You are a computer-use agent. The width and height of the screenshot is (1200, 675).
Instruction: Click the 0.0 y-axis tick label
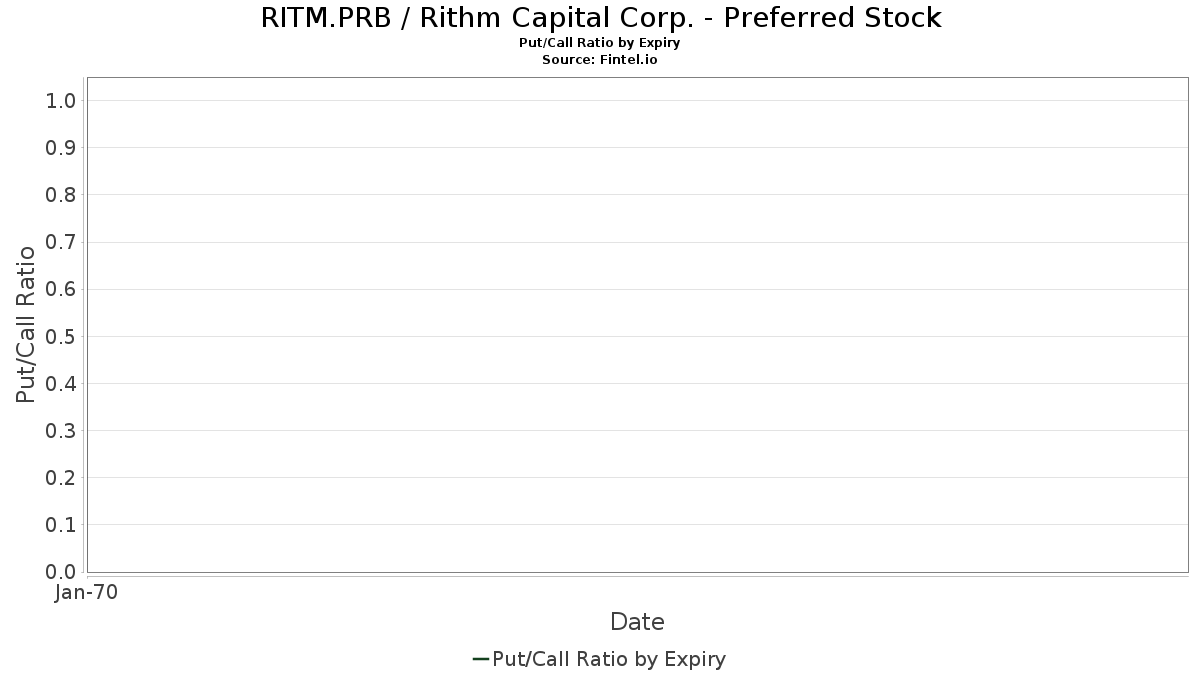click(x=61, y=572)
